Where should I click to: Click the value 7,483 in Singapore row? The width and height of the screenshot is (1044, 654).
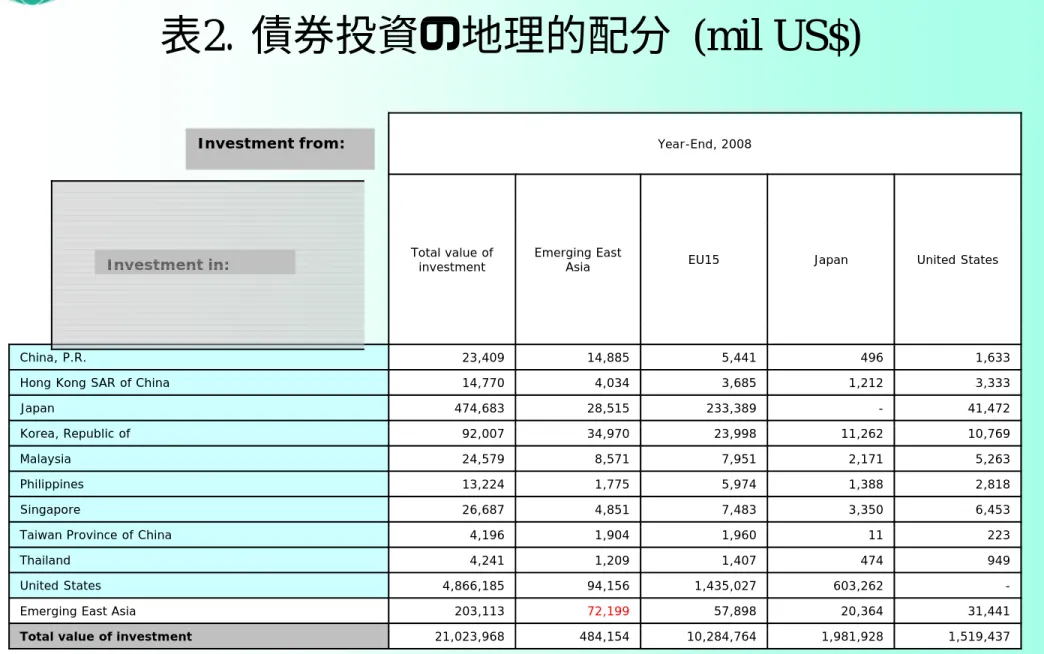pos(738,509)
